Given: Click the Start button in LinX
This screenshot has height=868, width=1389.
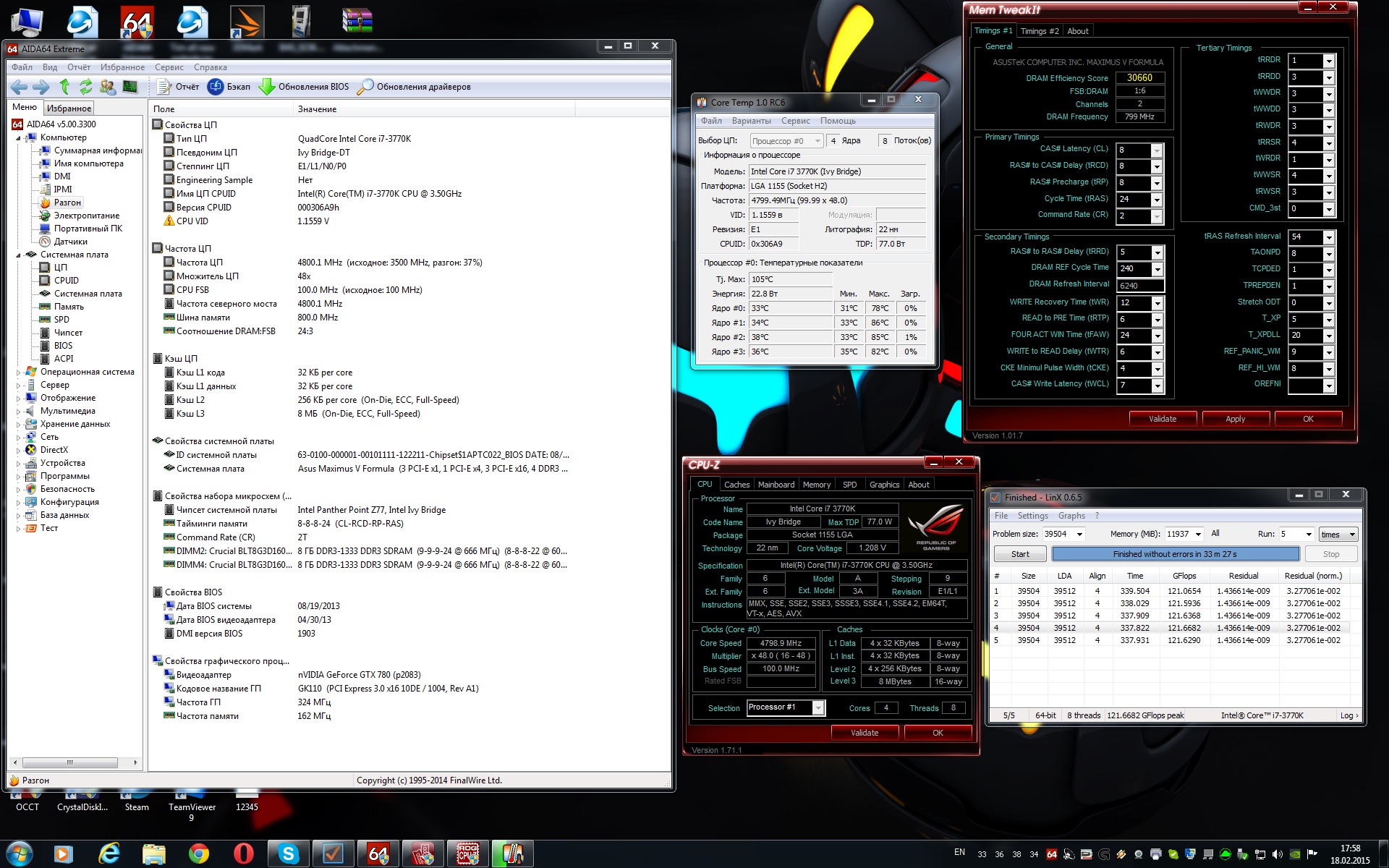Looking at the screenshot, I should [x=1019, y=554].
